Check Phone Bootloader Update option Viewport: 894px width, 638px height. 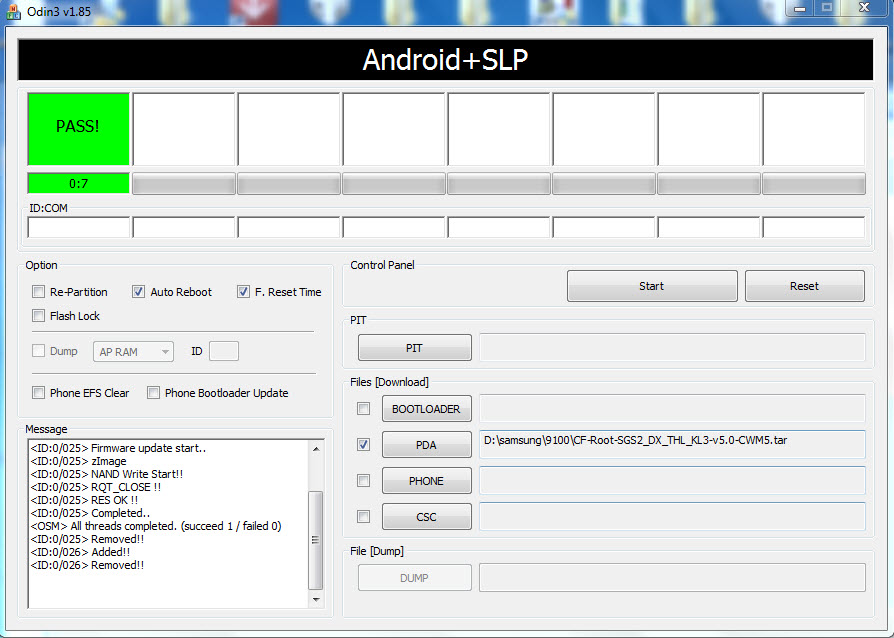click(x=153, y=393)
